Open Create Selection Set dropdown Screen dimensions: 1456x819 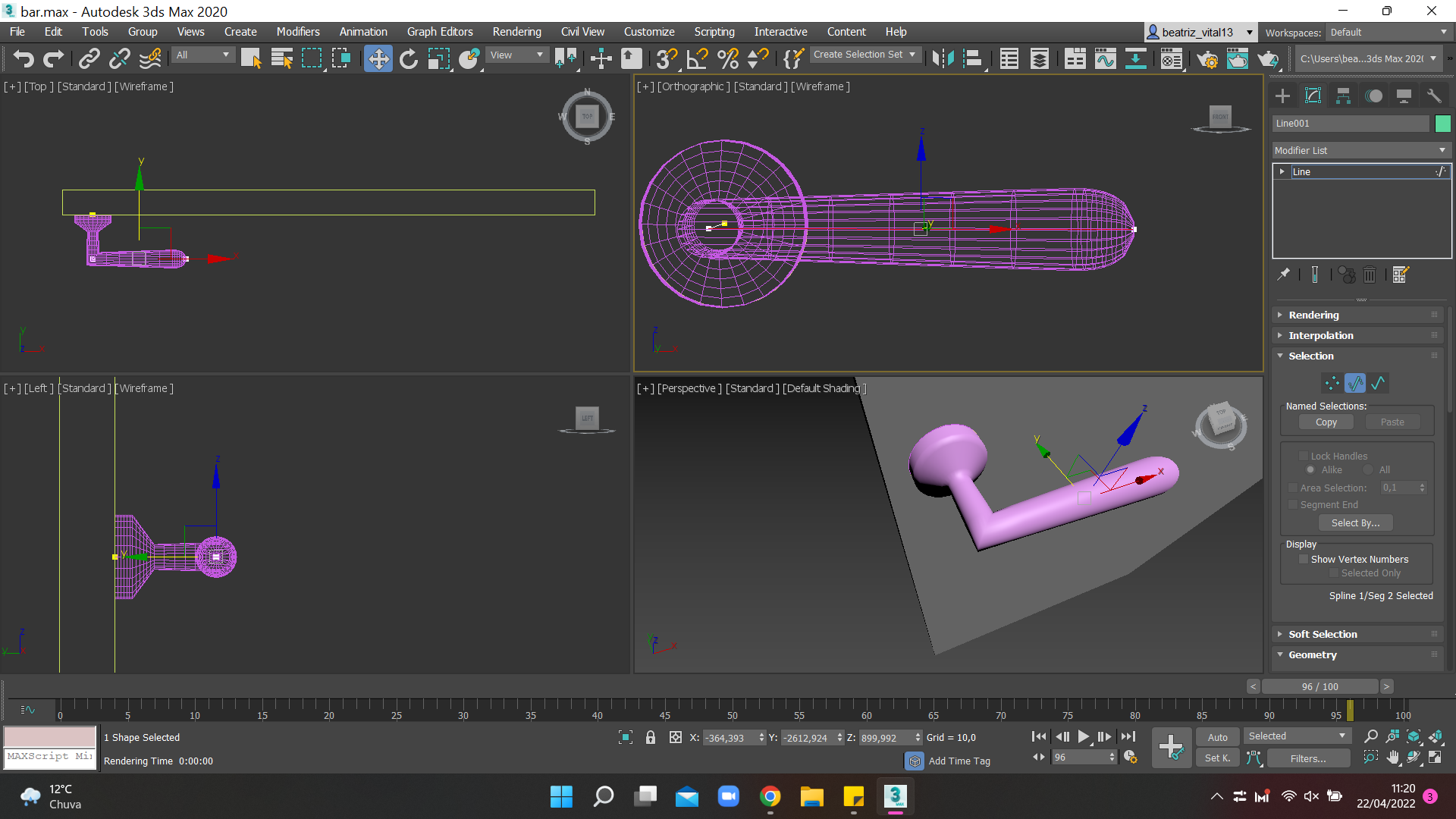[x=864, y=55]
